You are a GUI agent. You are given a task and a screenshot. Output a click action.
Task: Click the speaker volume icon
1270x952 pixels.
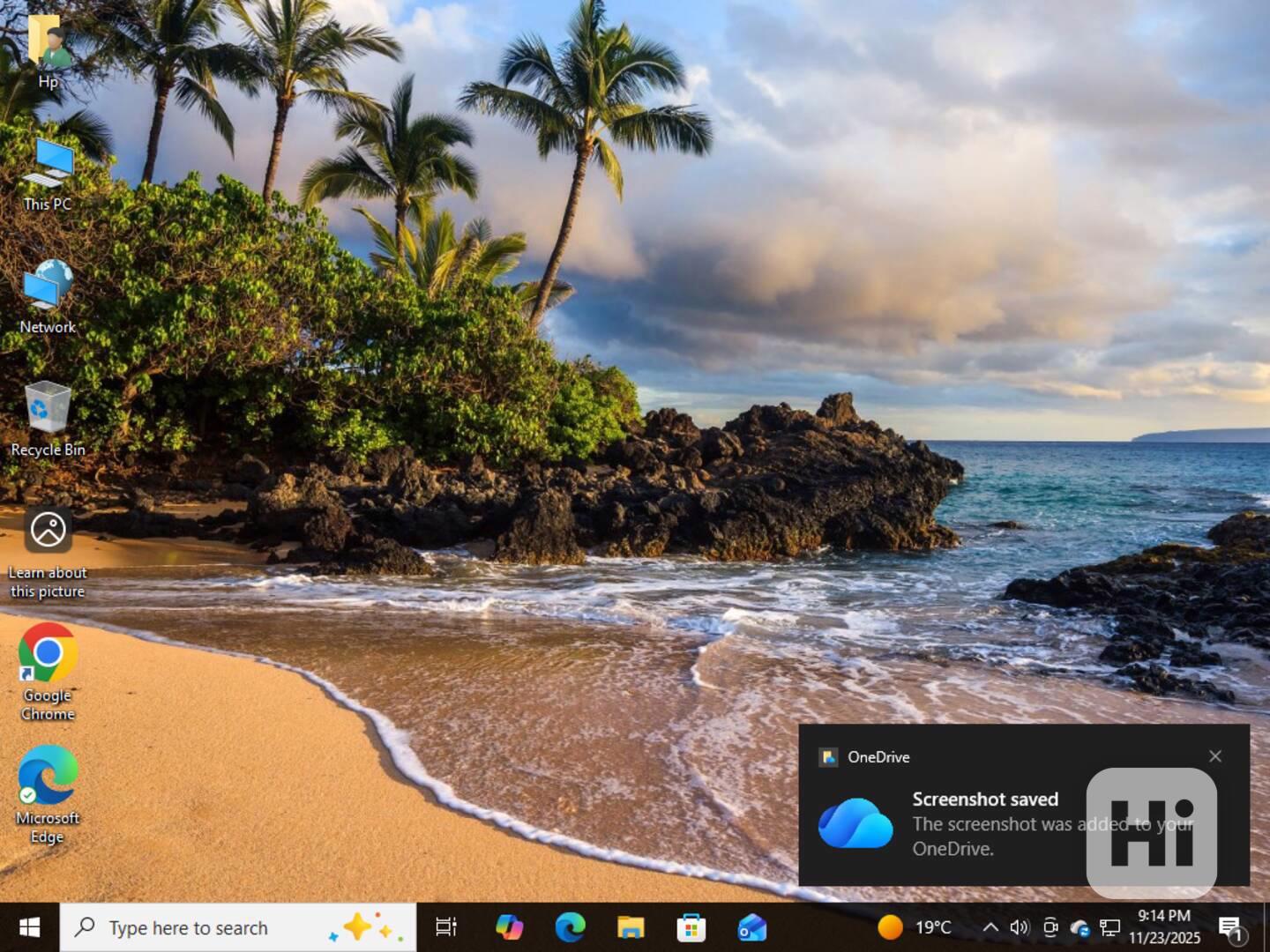coord(1020,927)
